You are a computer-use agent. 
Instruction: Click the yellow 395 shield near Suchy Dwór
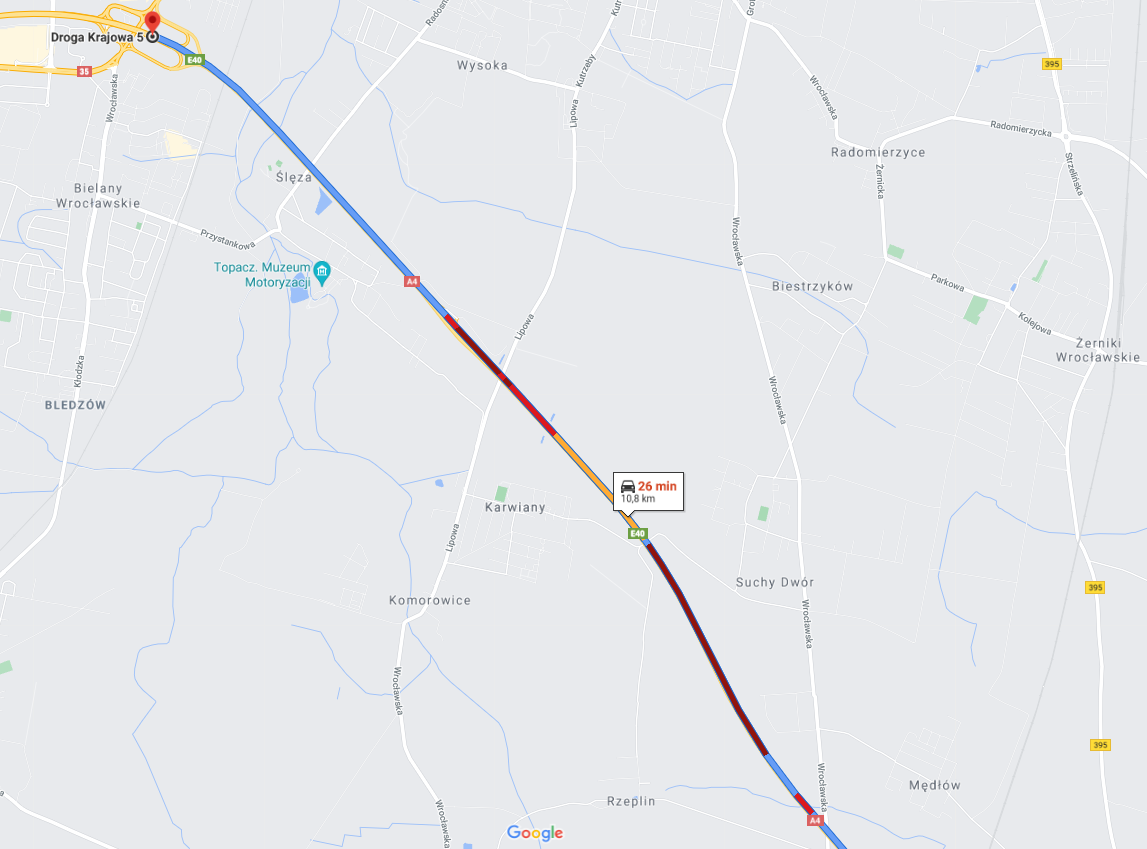(1094, 587)
